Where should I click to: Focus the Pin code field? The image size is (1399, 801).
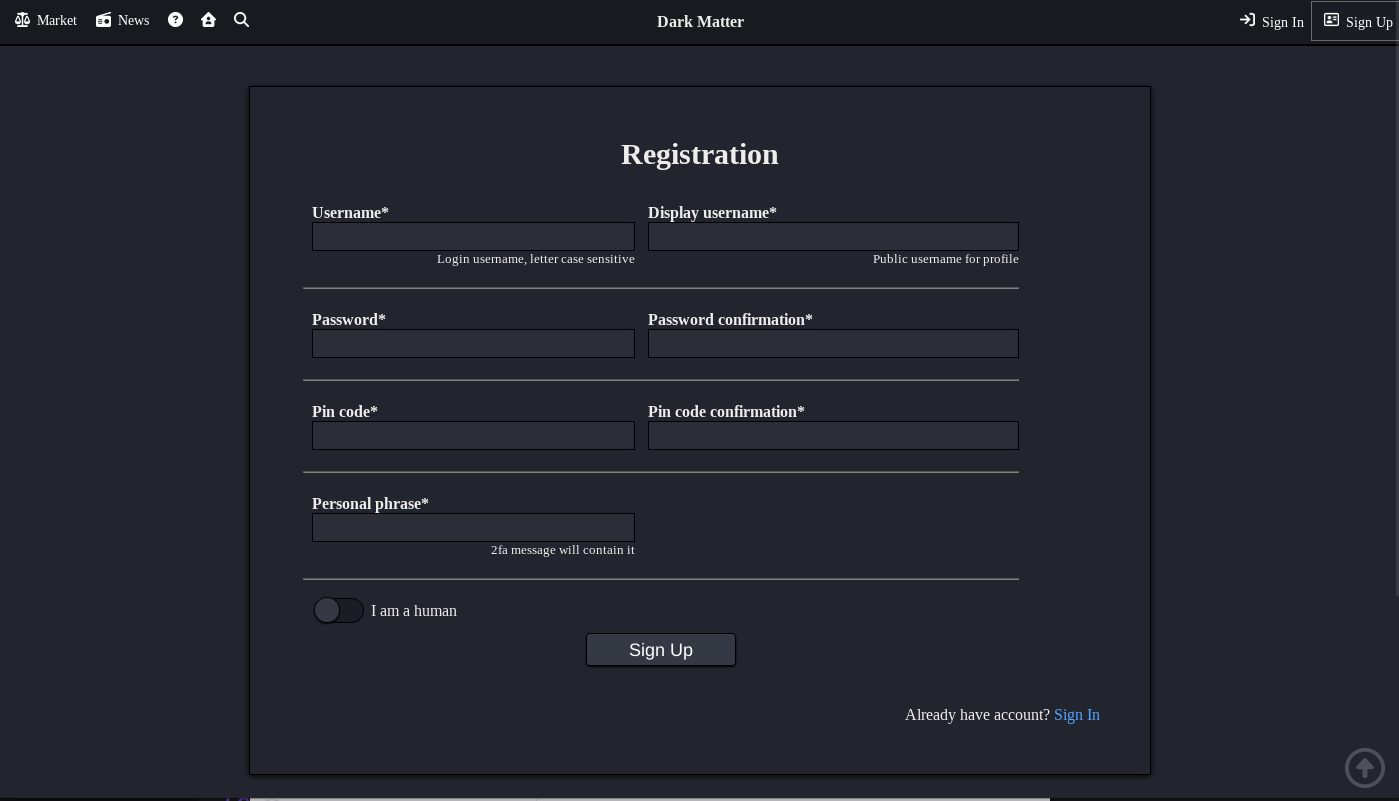[x=473, y=435]
